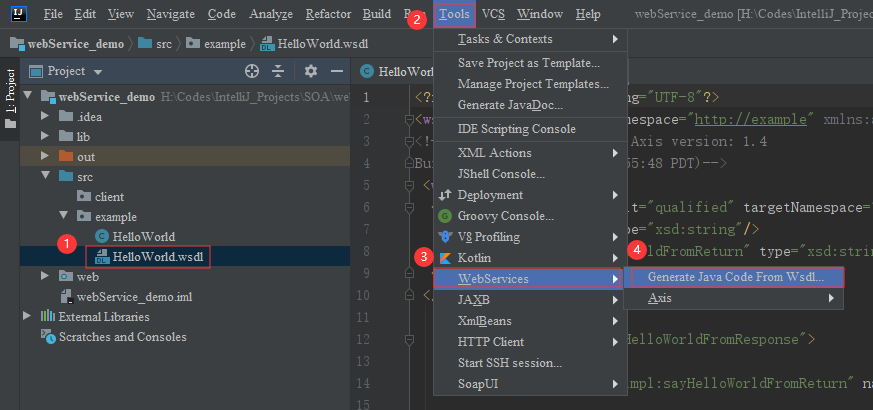
Task: Select Start SSH session
Action: tap(528, 363)
